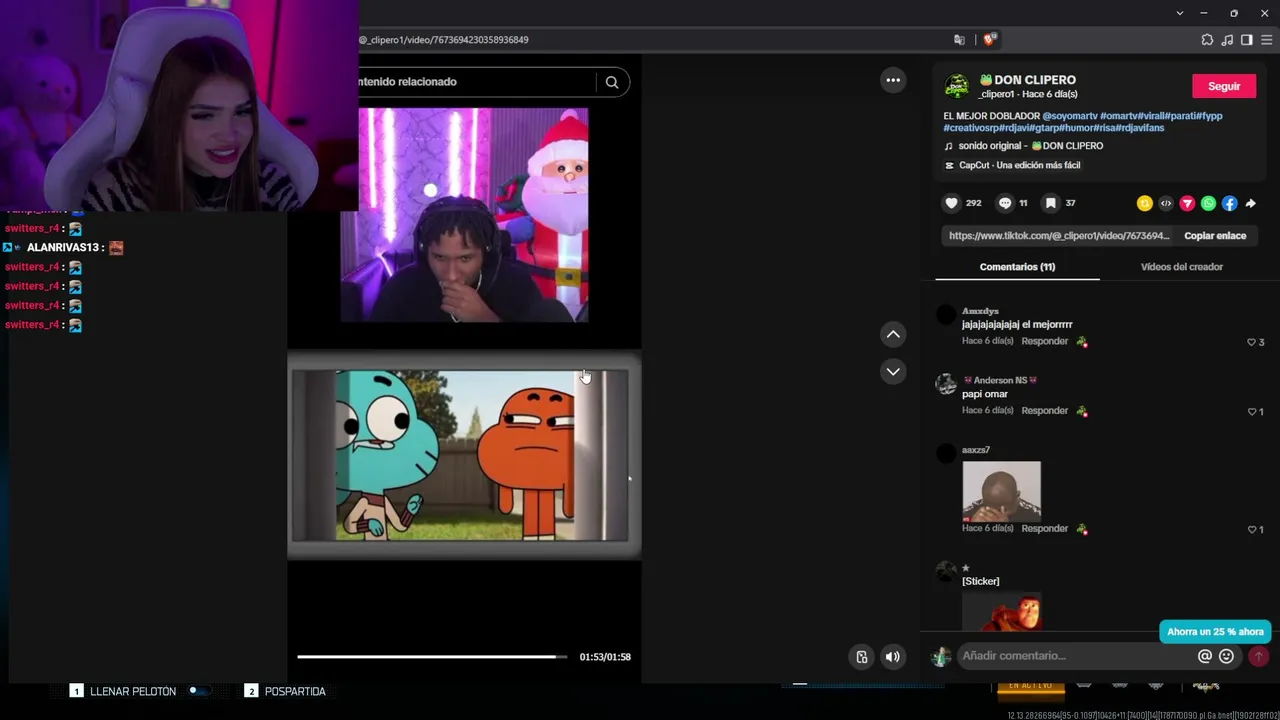Like the Anderson NS comment
Viewport: 1280px width, 720px height.
[x=1251, y=412]
